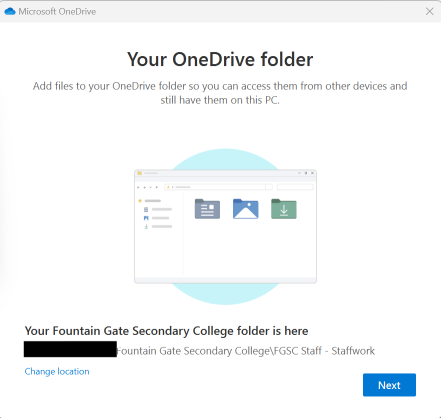Close the Microsoft OneDrive setup window
Screen dimensions: 441x418
tap(430, 11)
